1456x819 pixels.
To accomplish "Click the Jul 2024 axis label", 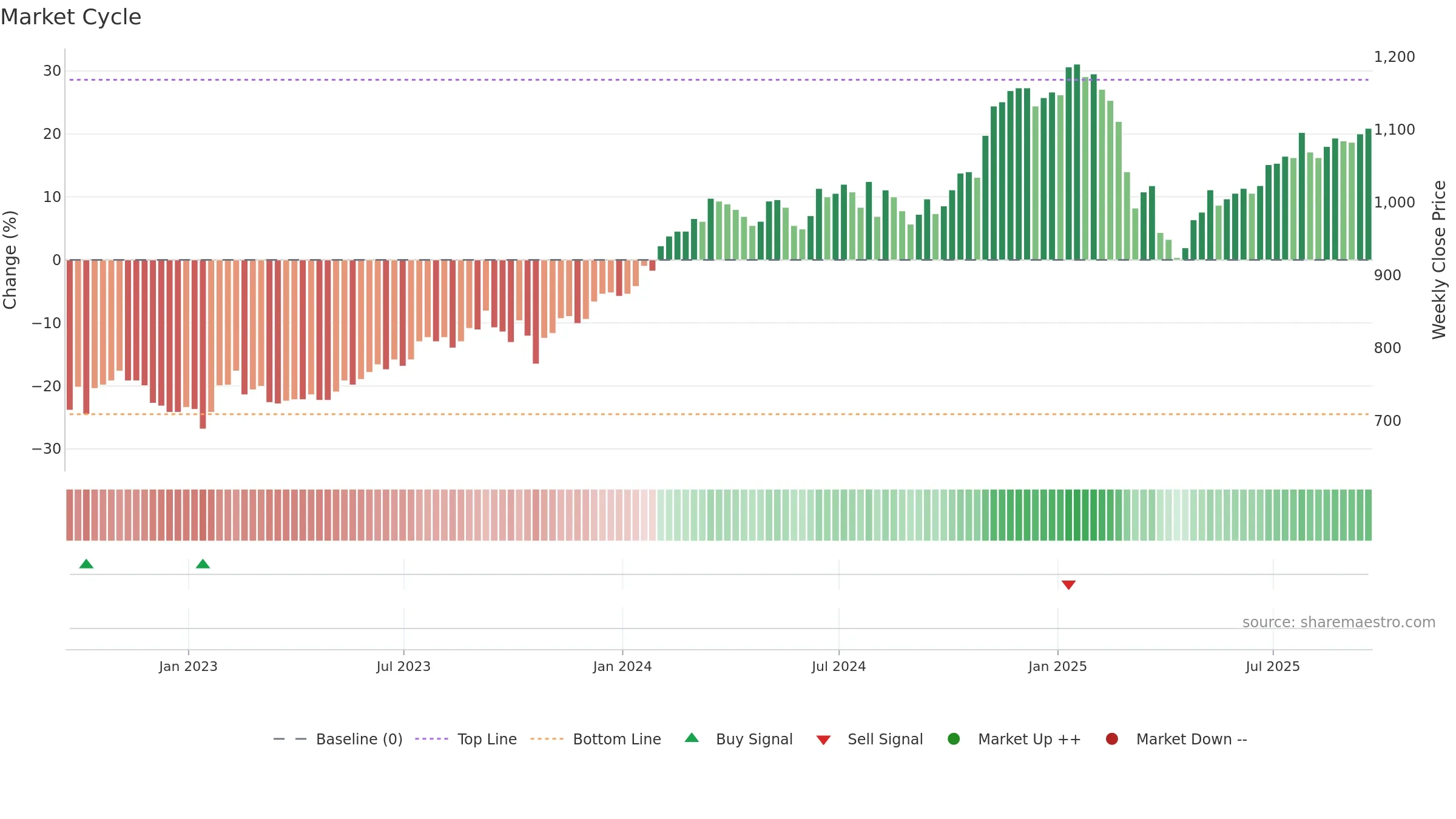I will click(839, 667).
